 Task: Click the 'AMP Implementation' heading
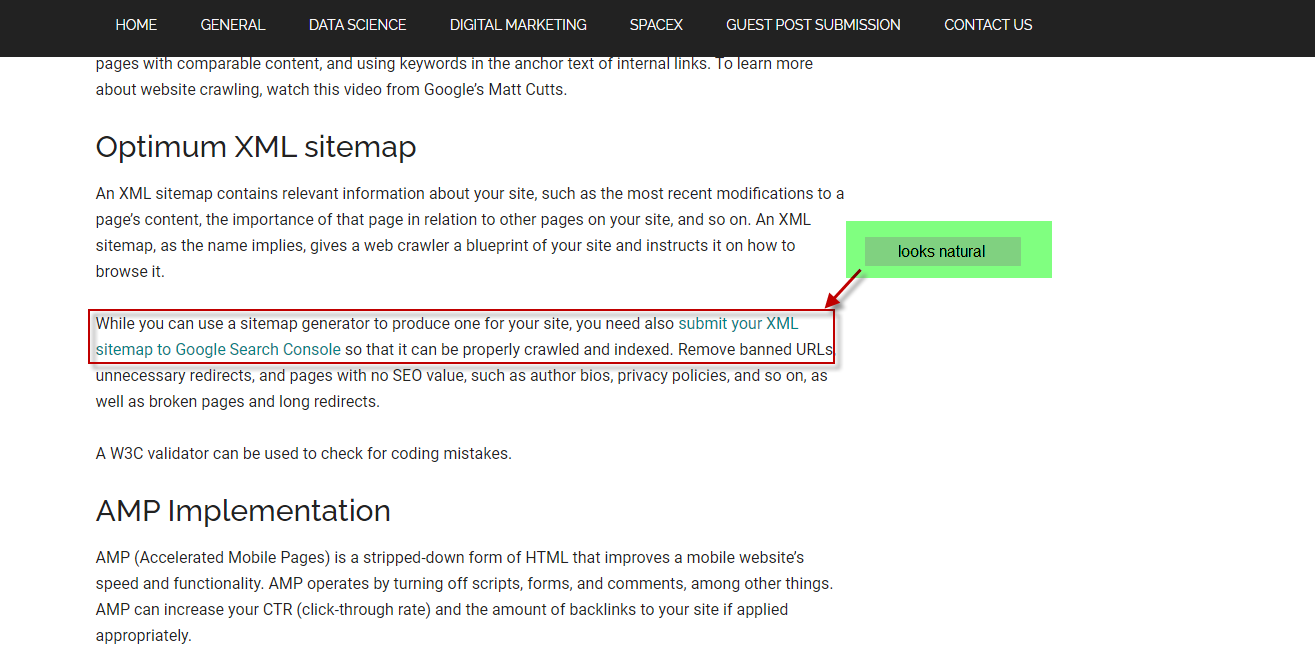(243, 511)
